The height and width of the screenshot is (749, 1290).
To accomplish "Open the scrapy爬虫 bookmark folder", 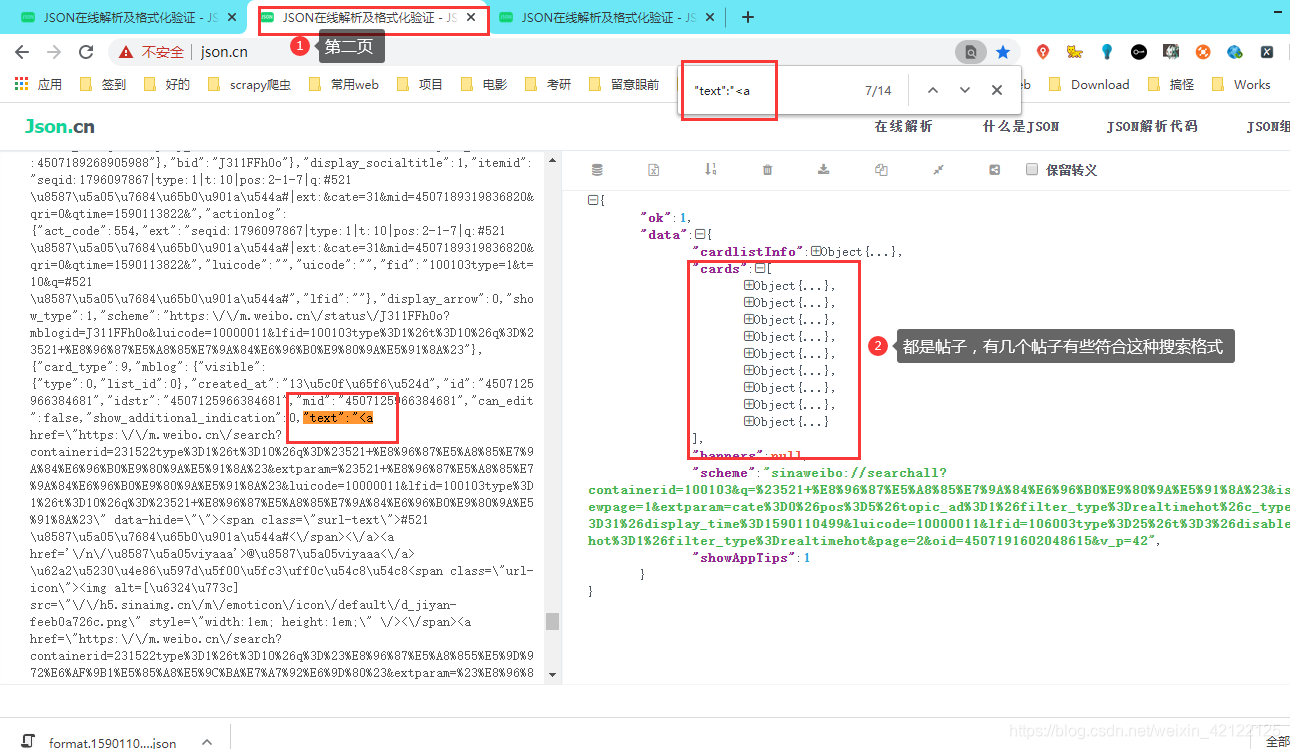I will point(249,84).
